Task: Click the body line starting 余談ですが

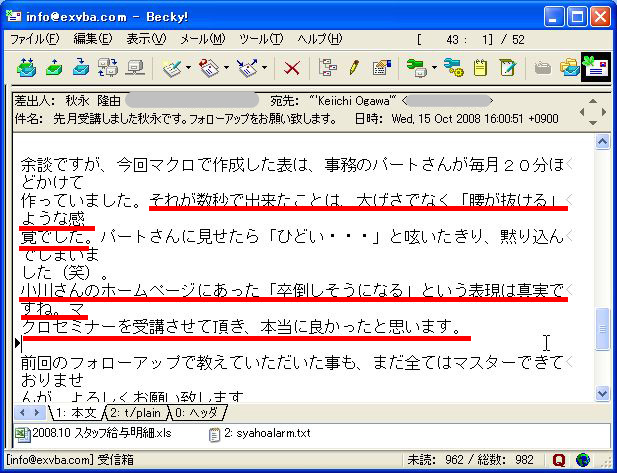Action: tap(293, 164)
